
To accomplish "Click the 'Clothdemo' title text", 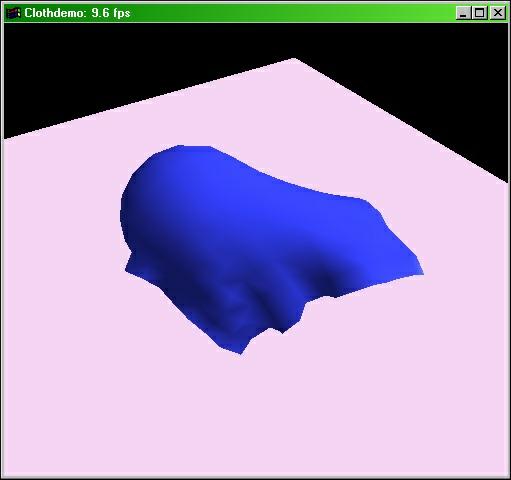I will (55, 13).
